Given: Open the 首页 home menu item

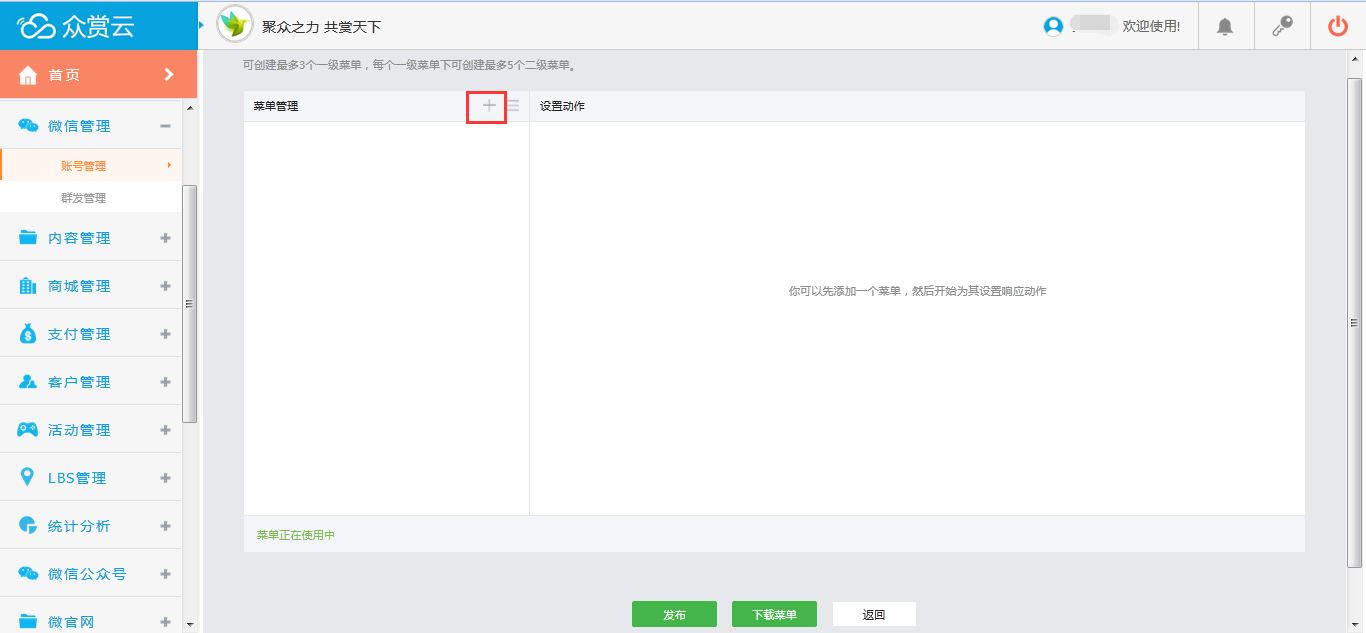Looking at the screenshot, I should [x=98, y=75].
